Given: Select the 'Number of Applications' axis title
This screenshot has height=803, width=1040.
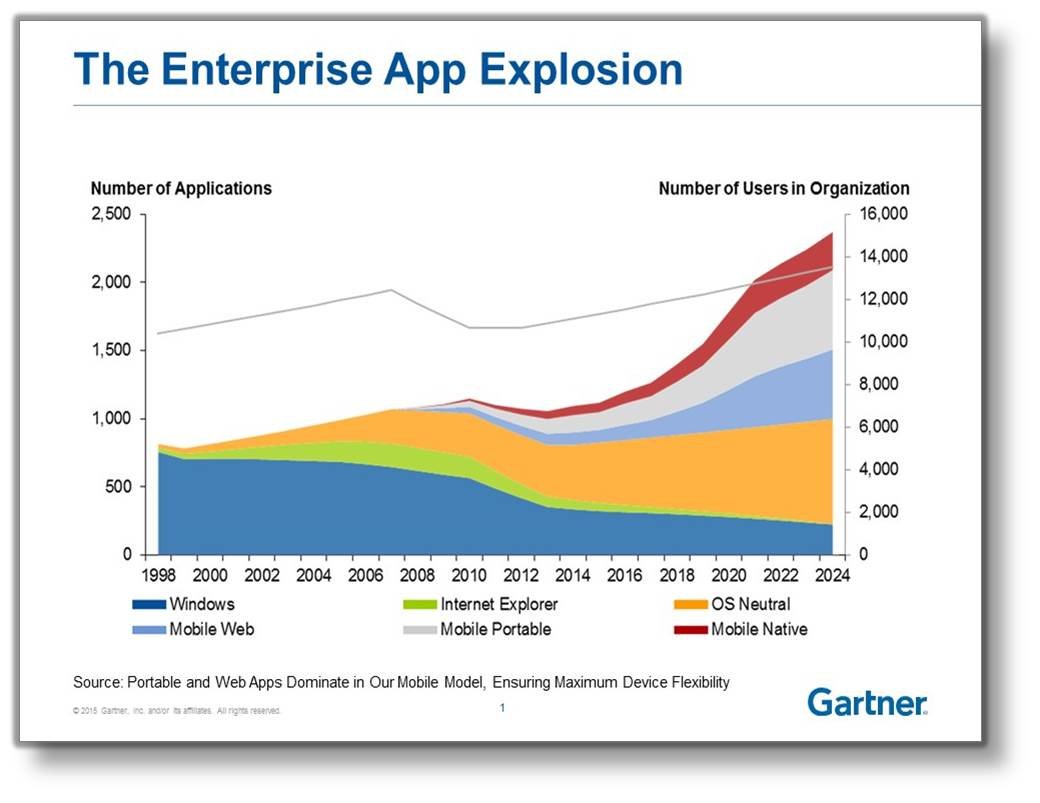Looking at the screenshot, I should 181,188.
